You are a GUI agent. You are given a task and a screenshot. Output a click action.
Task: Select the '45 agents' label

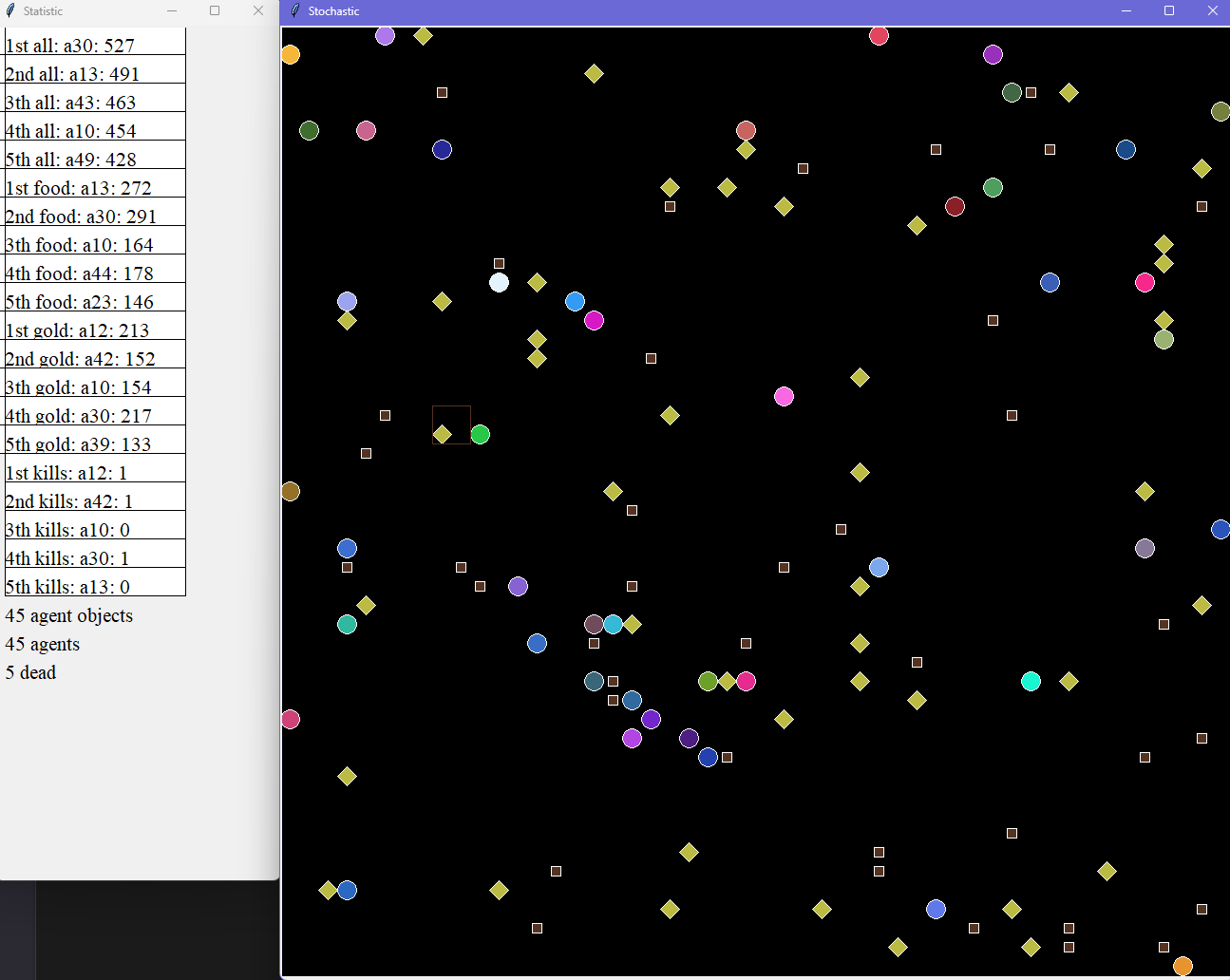tap(42, 644)
